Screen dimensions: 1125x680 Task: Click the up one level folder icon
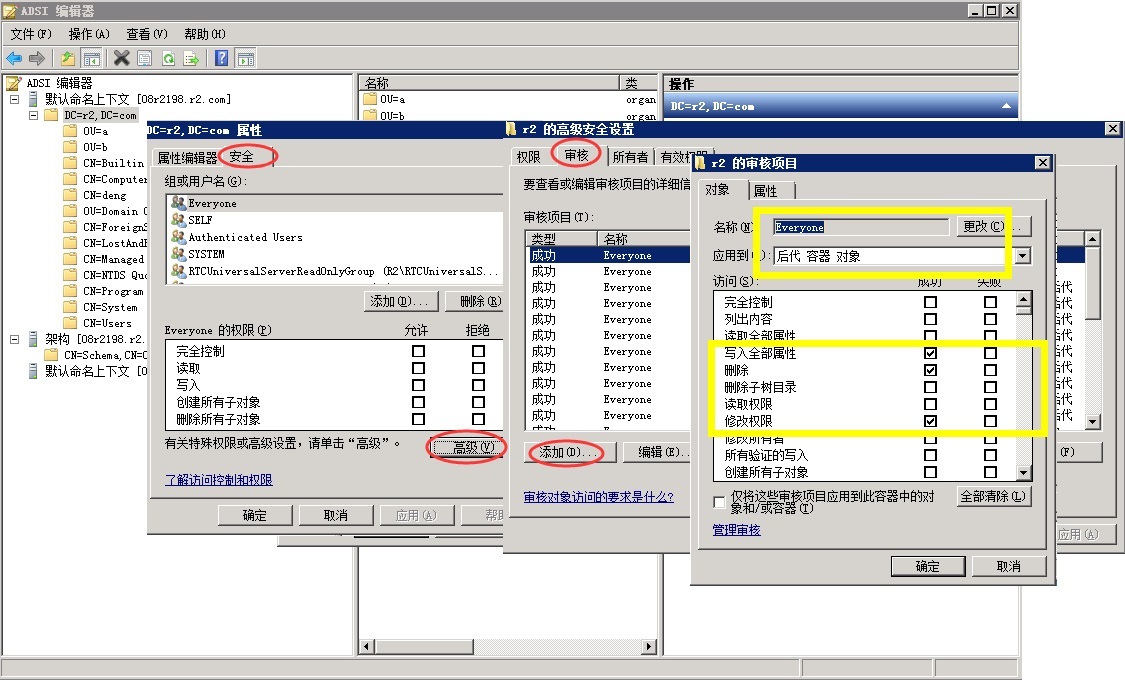67,58
